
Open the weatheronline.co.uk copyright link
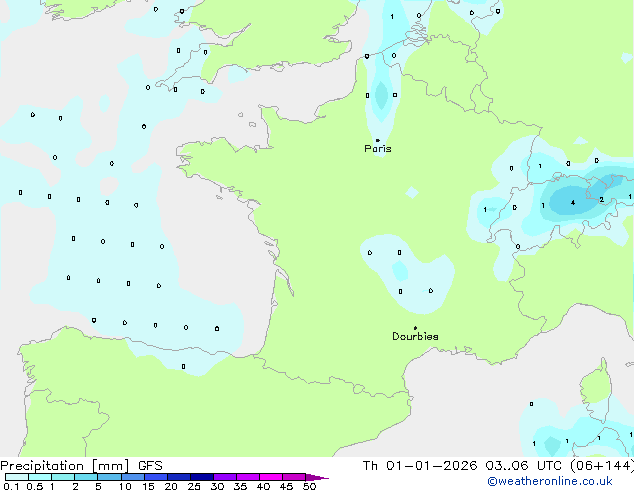click(x=550, y=481)
